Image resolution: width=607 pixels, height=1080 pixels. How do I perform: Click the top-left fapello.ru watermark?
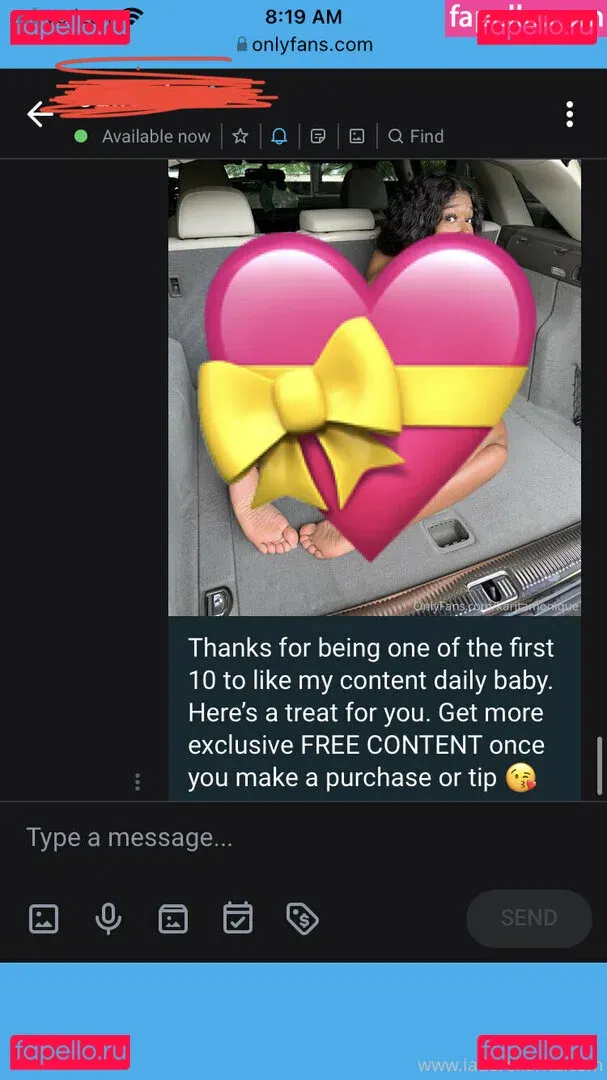tap(70, 28)
